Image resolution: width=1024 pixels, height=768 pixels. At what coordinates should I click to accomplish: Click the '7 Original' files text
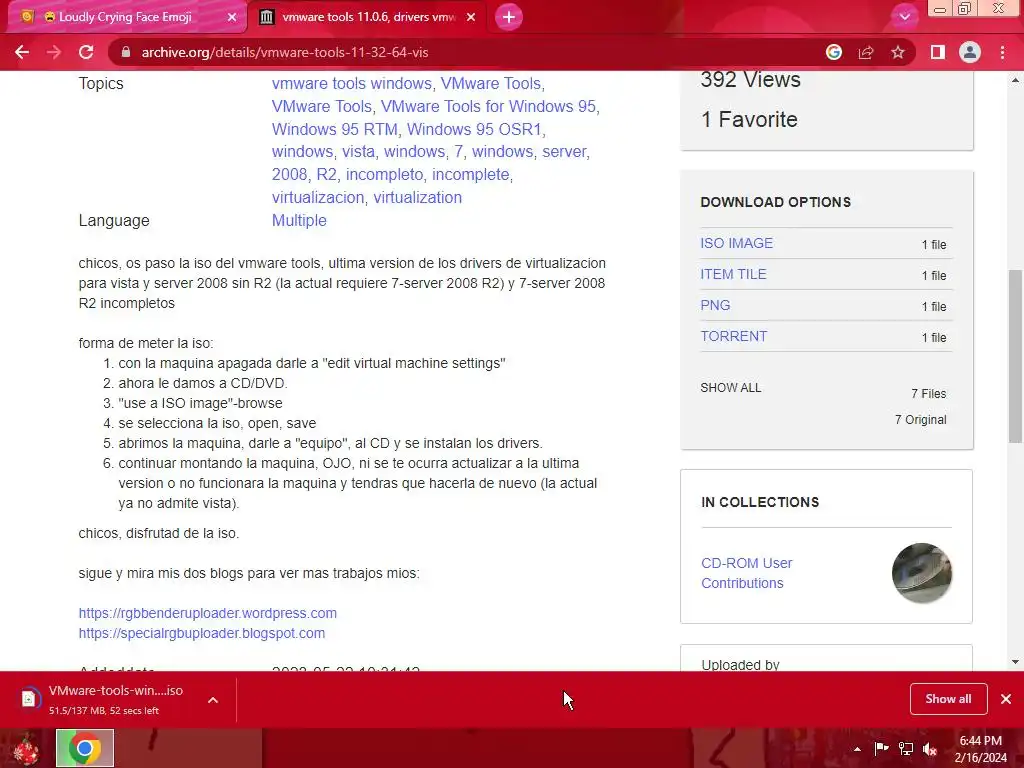(x=920, y=420)
